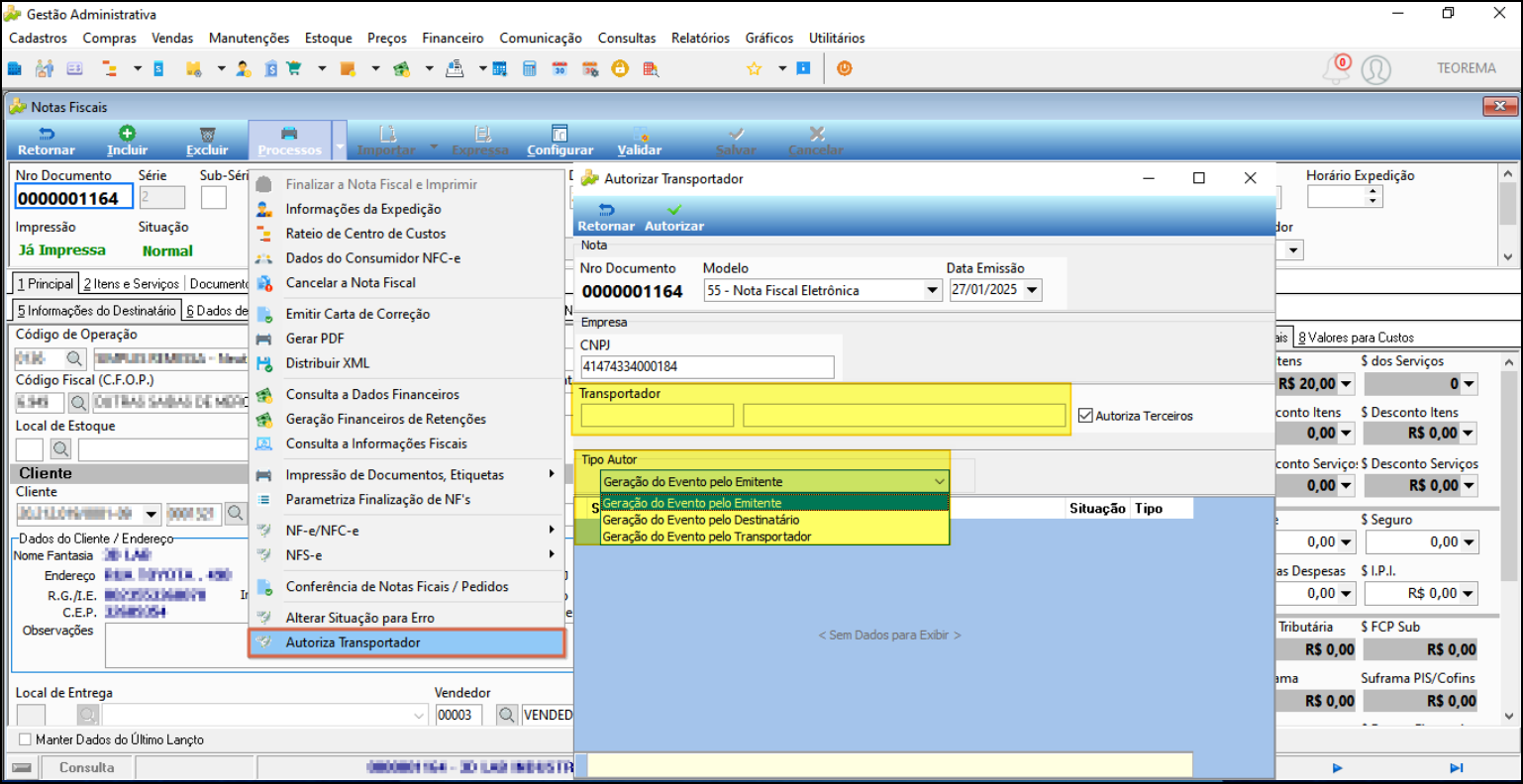Image resolution: width=1523 pixels, height=784 pixels.
Task: Click the blue info icon in the toolbar
Action: click(x=803, y=69)
